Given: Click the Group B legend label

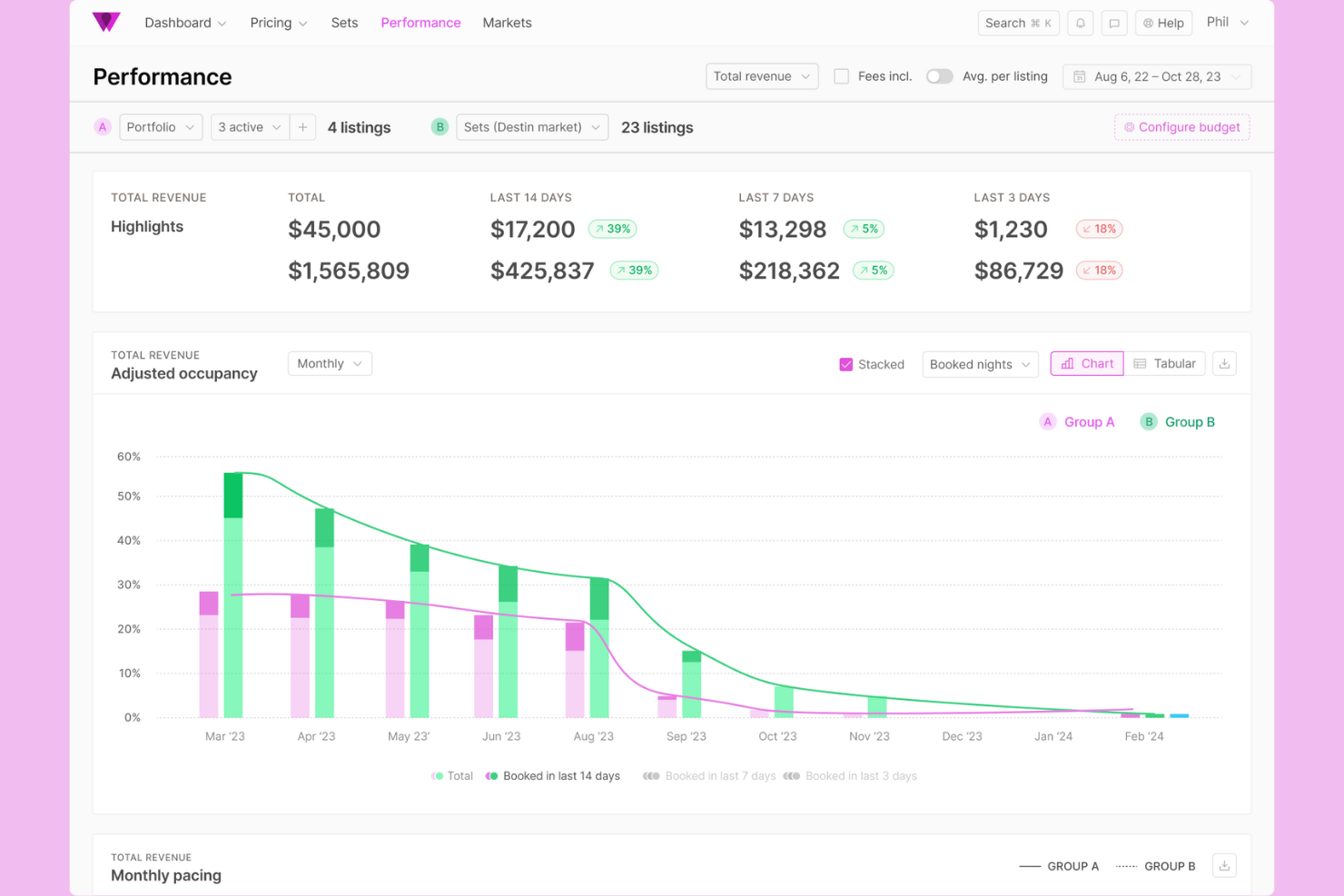Looking at the screenshot, I should click(1190, 421).
